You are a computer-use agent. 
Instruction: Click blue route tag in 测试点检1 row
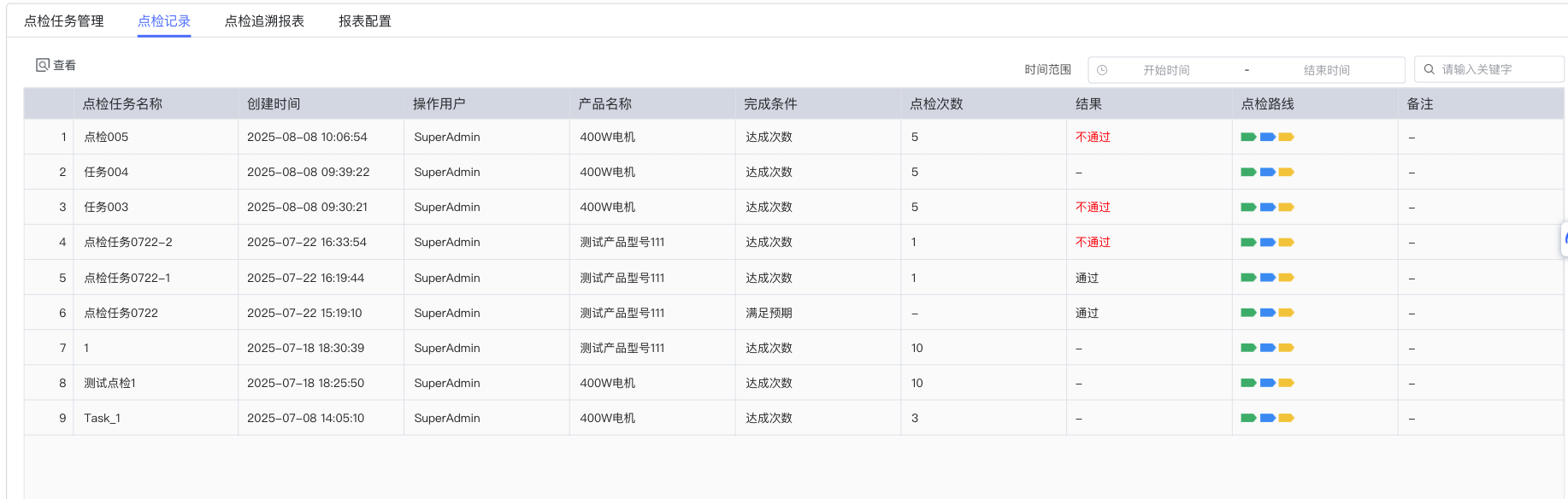pos(1268,383)
